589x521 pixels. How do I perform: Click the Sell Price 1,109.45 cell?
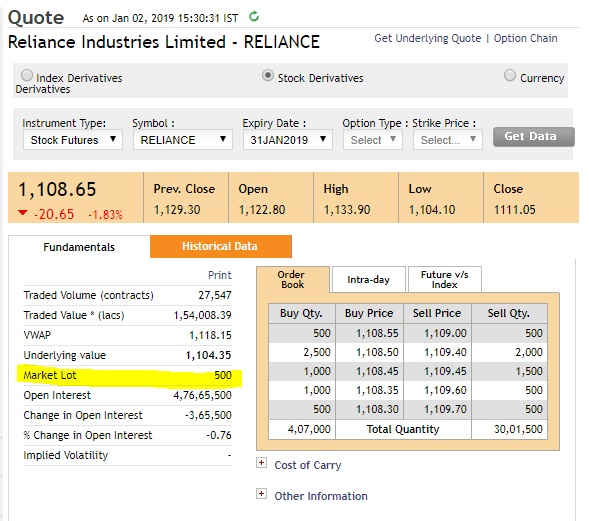(x=438, y=371)
